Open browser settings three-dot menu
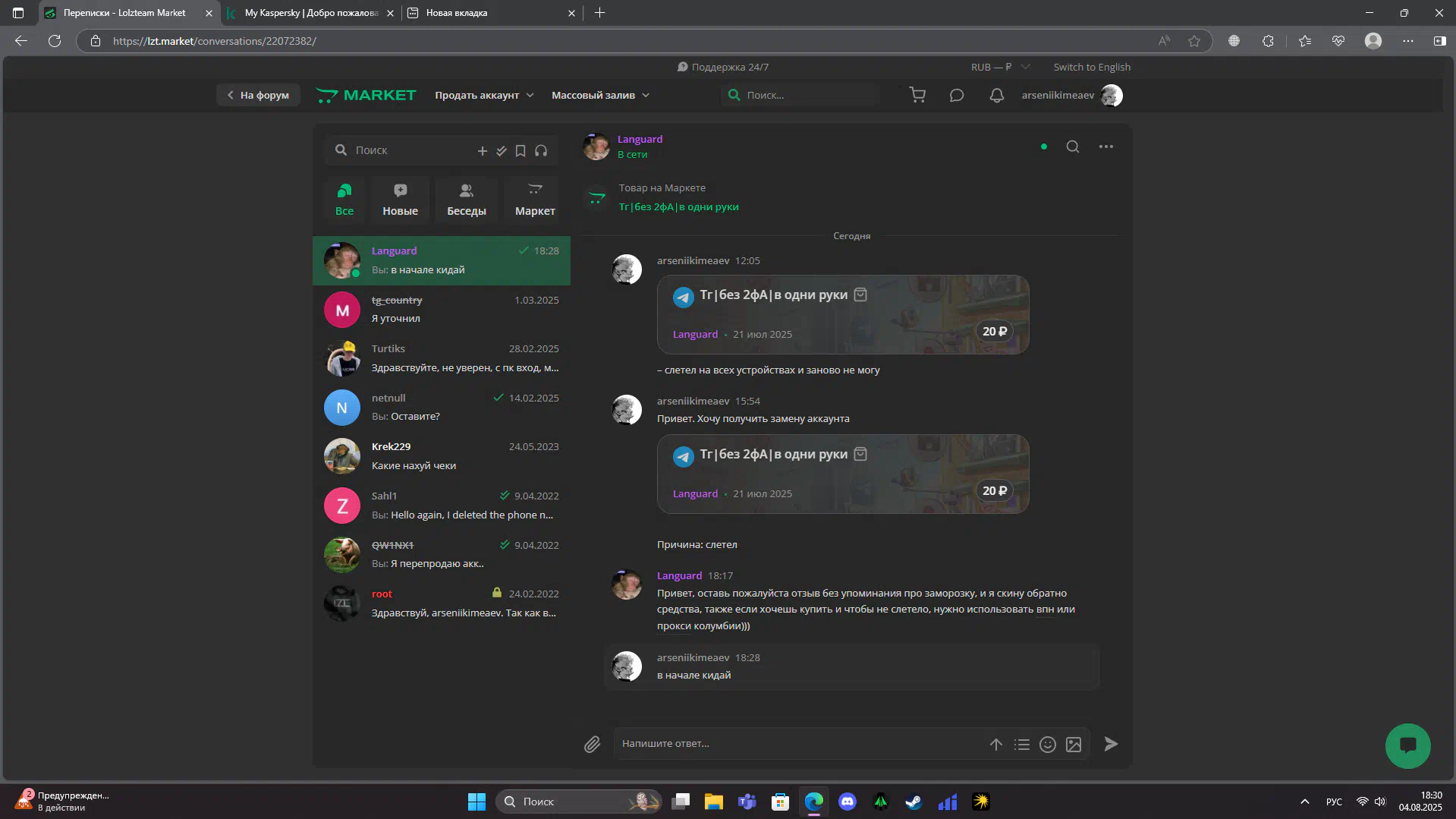 point(1407,41)
